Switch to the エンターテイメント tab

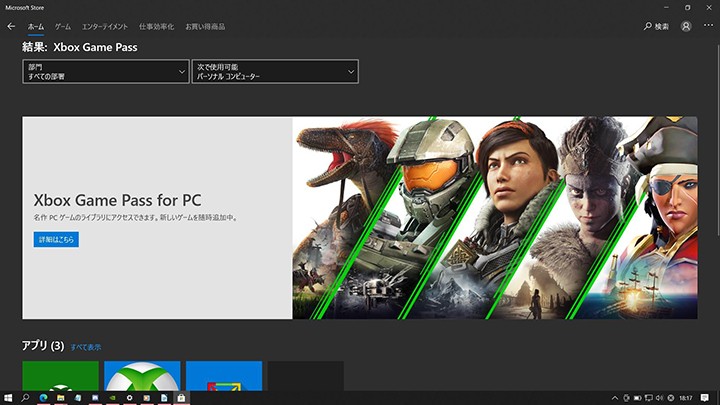(105, 26)
